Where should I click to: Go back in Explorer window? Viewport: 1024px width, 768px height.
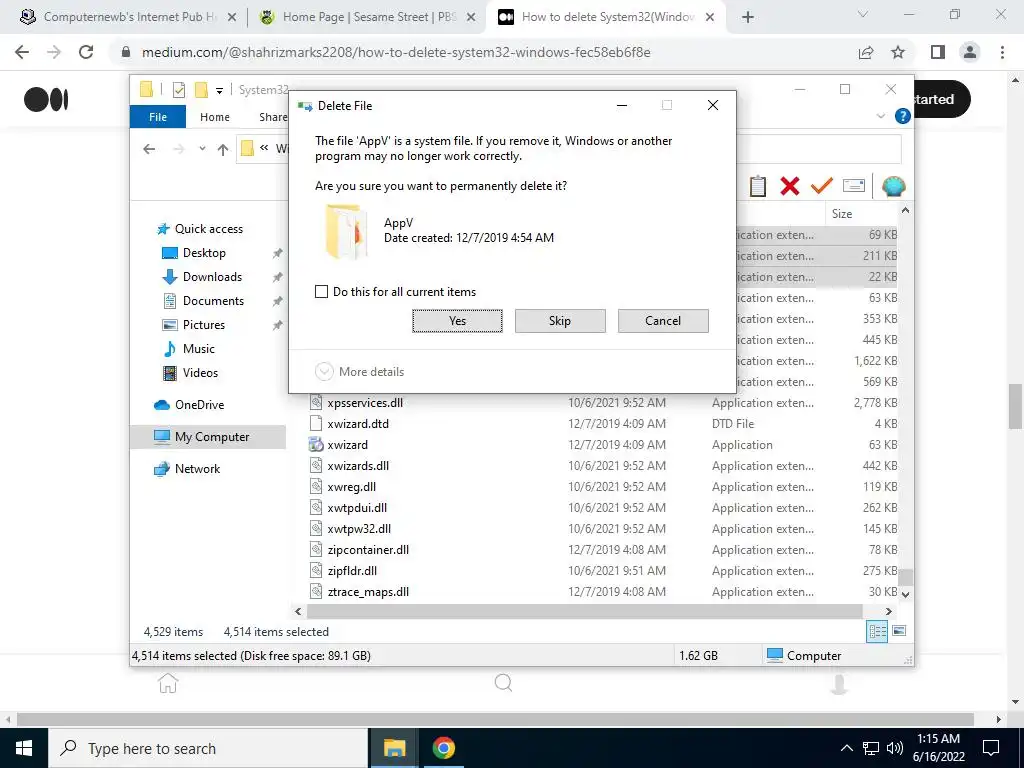tap(149, 149)
